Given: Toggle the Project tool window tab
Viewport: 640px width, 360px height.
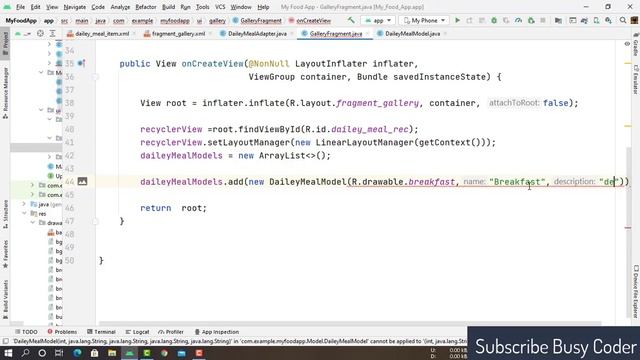Looking at the screenshot, I should [x=5, y=43].
